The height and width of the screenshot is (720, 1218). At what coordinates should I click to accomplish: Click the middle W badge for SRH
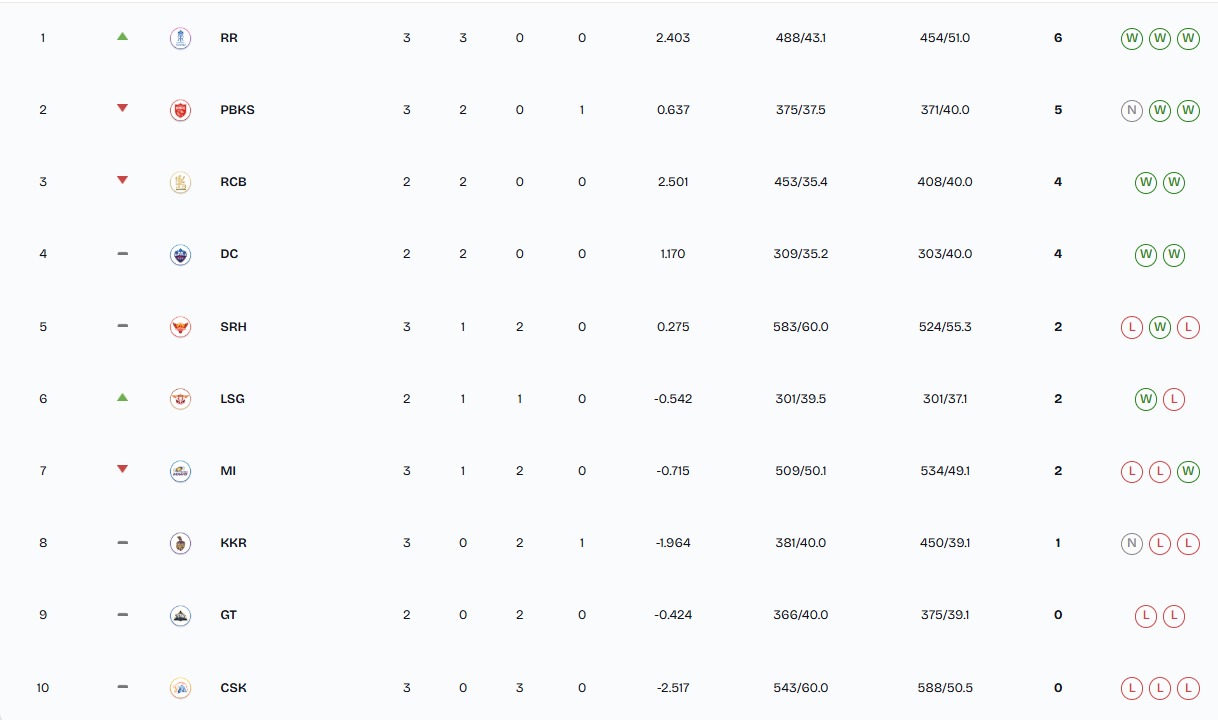coord(1160,327)
